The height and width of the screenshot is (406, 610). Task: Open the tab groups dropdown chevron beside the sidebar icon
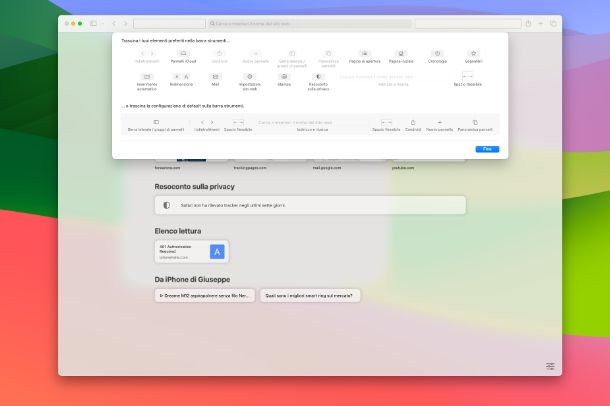(103, 24)
